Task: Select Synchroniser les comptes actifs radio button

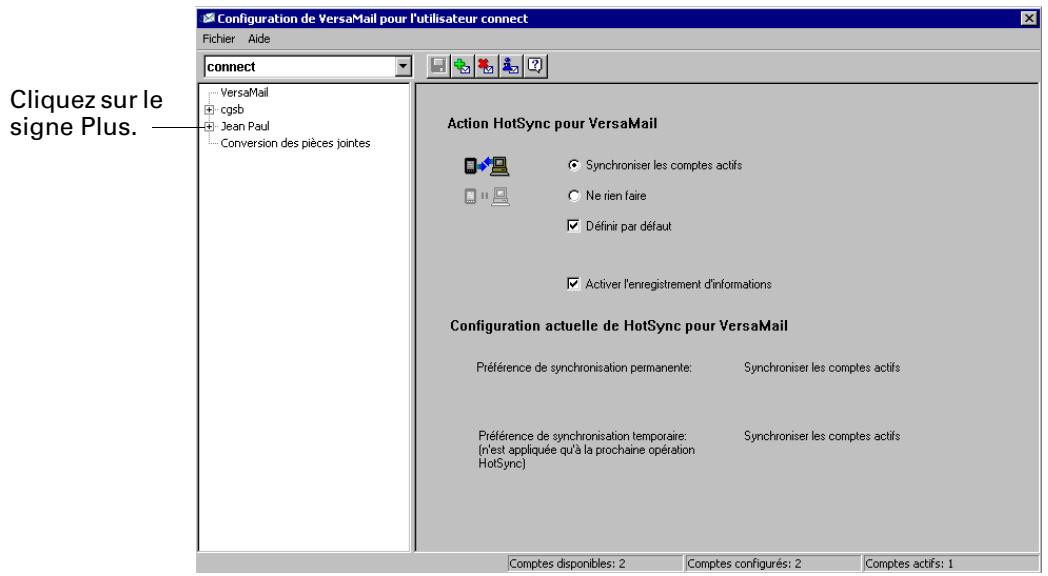Action: [x=573, y=165]
